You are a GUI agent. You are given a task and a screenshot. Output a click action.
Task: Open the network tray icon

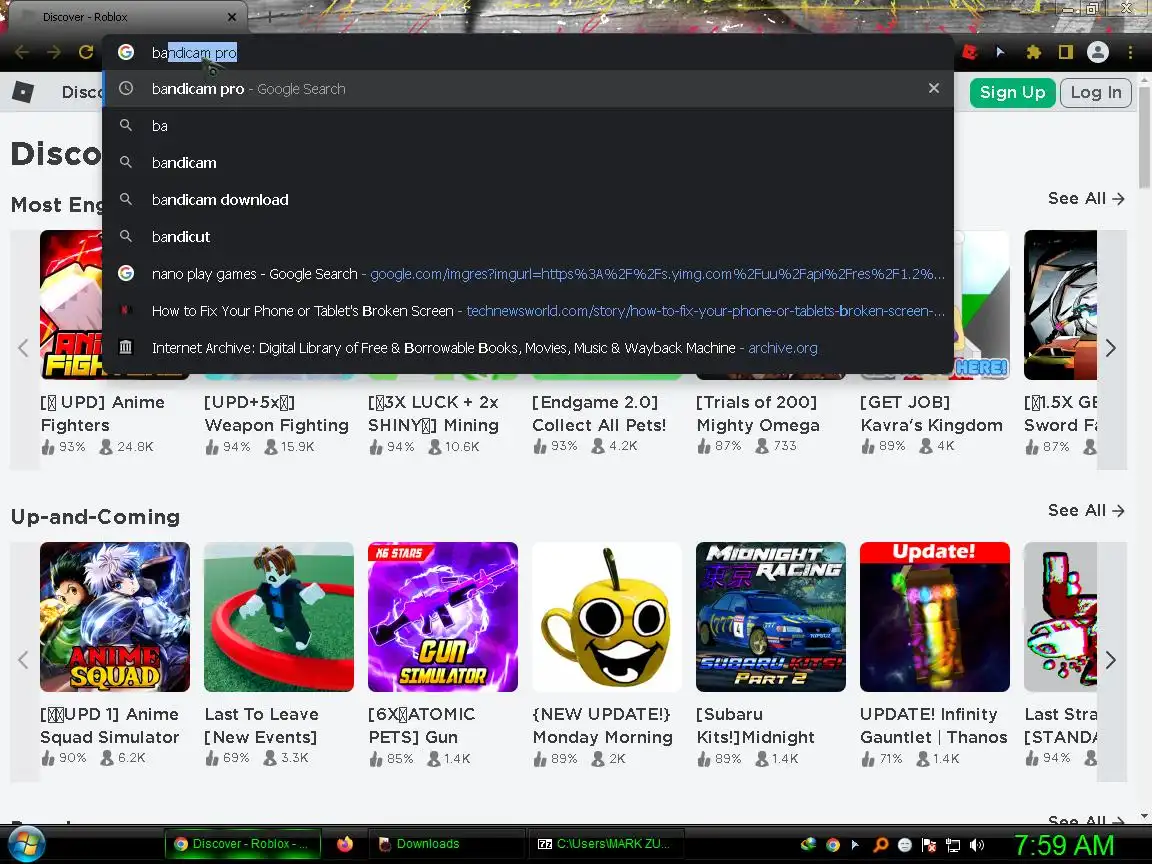[x=953, y=845]
